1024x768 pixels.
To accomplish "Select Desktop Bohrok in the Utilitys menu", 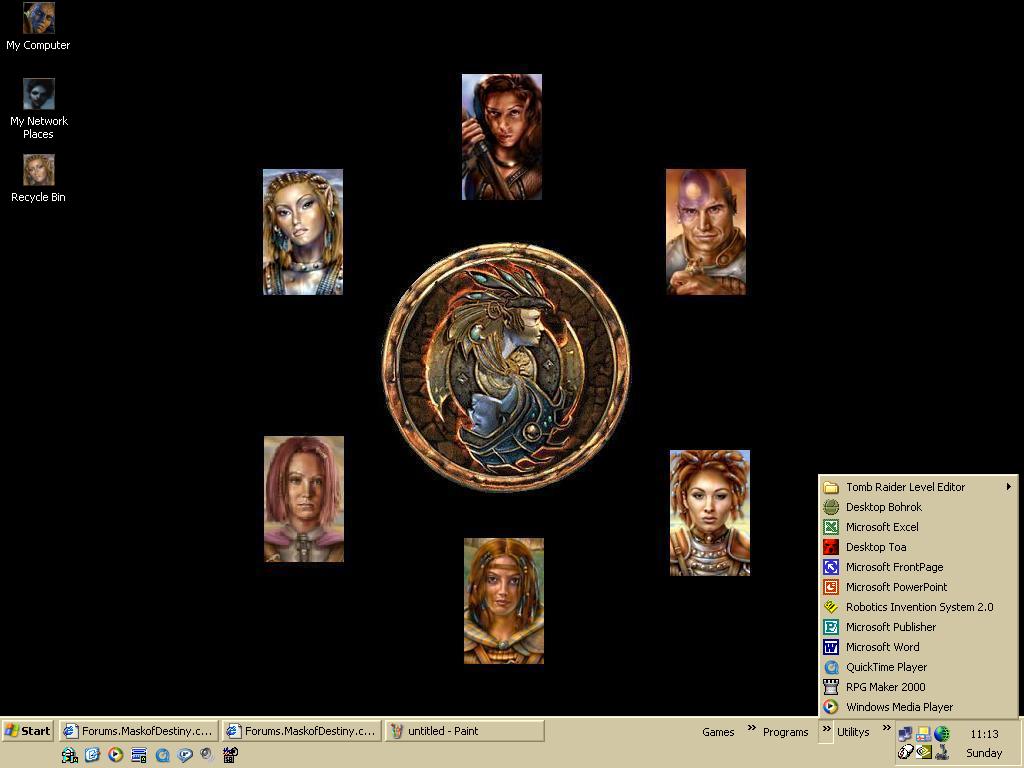I will [x=884, y=507].
